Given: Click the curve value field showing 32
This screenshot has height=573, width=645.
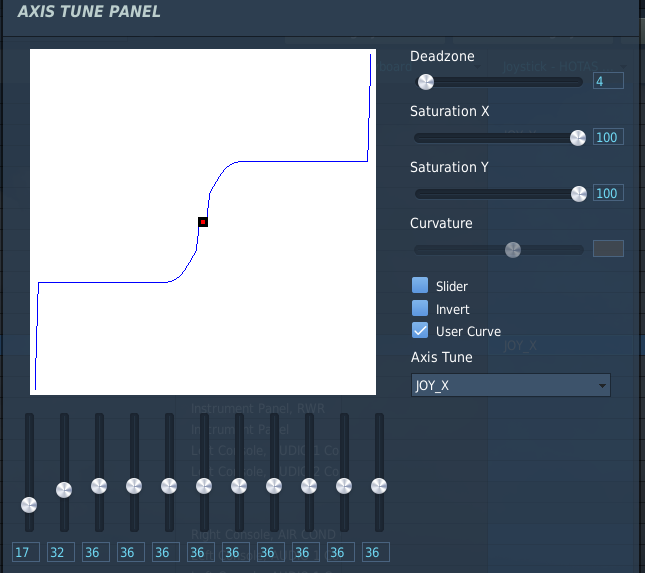Looking at the screenshot, I should (x=61, y=552).
